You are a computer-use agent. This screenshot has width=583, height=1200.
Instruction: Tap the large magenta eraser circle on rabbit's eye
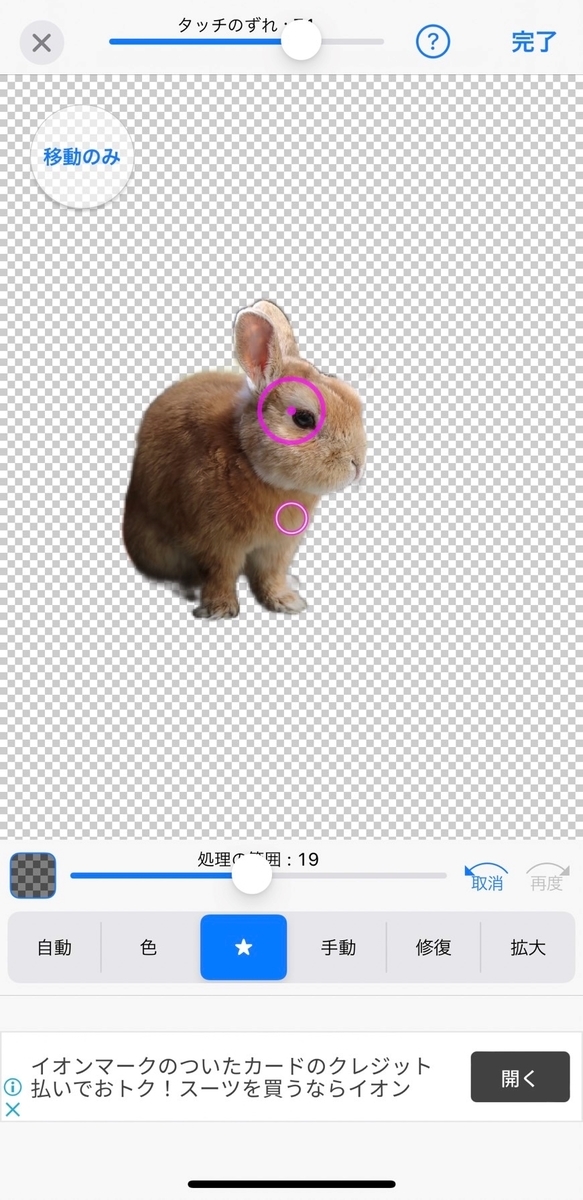(x=292, y=410)
